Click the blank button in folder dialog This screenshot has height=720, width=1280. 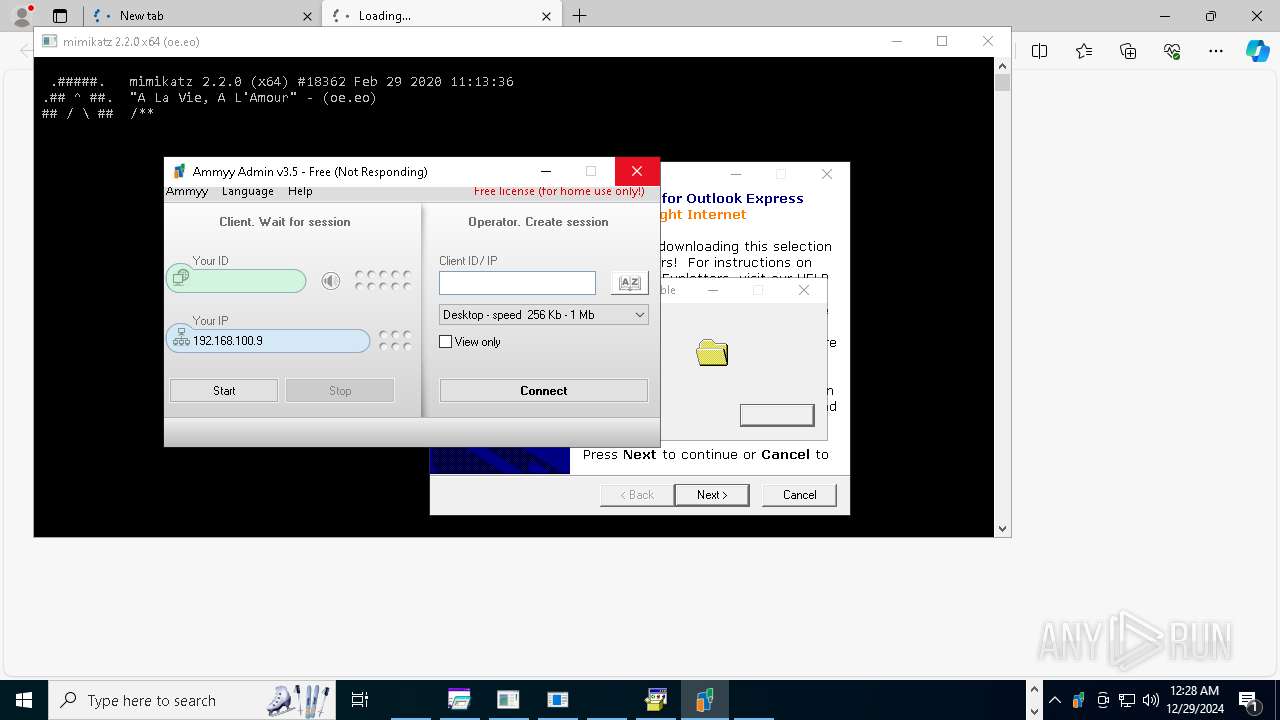click(x=777, y=415)
